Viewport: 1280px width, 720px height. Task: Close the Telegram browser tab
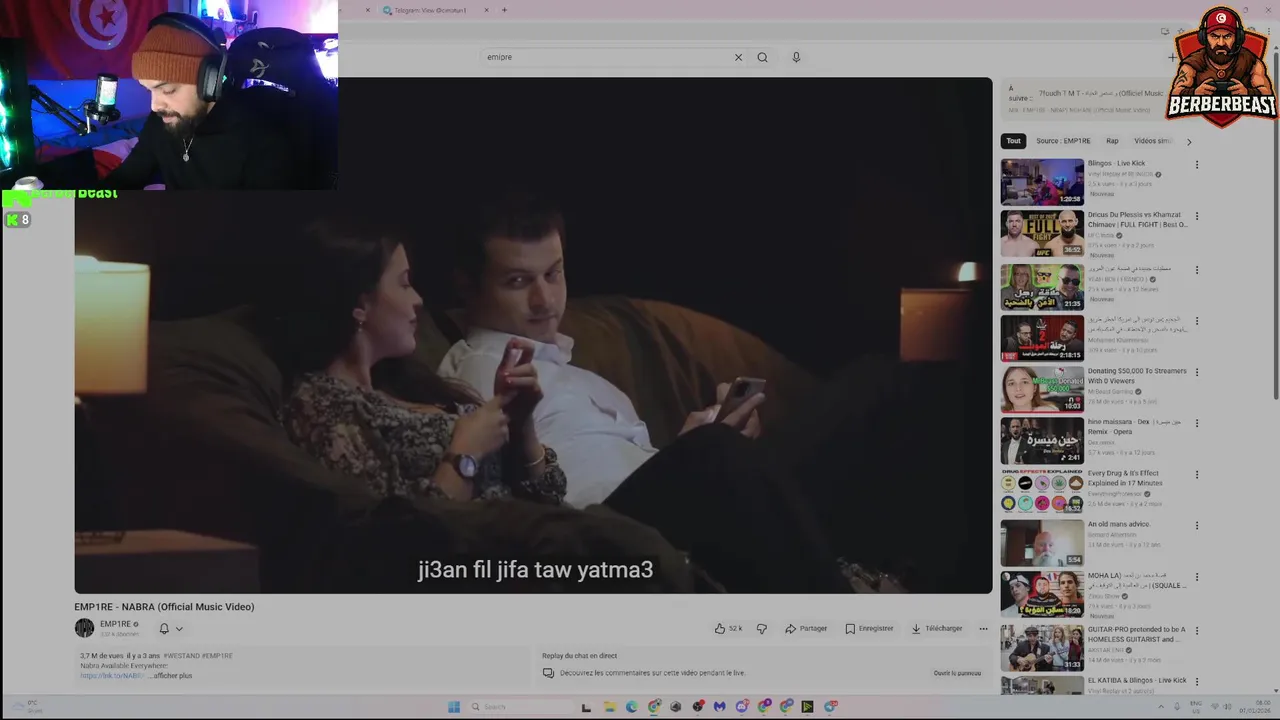pyautogui.click(x=487, y=10)
